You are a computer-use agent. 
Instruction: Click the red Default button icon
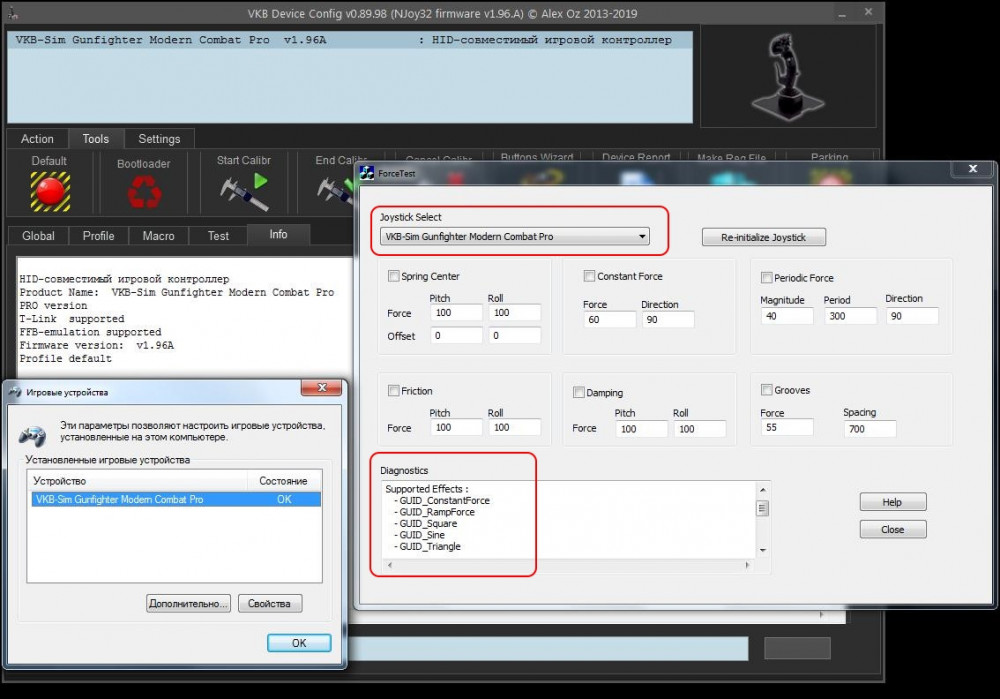[x=49, y=191]
